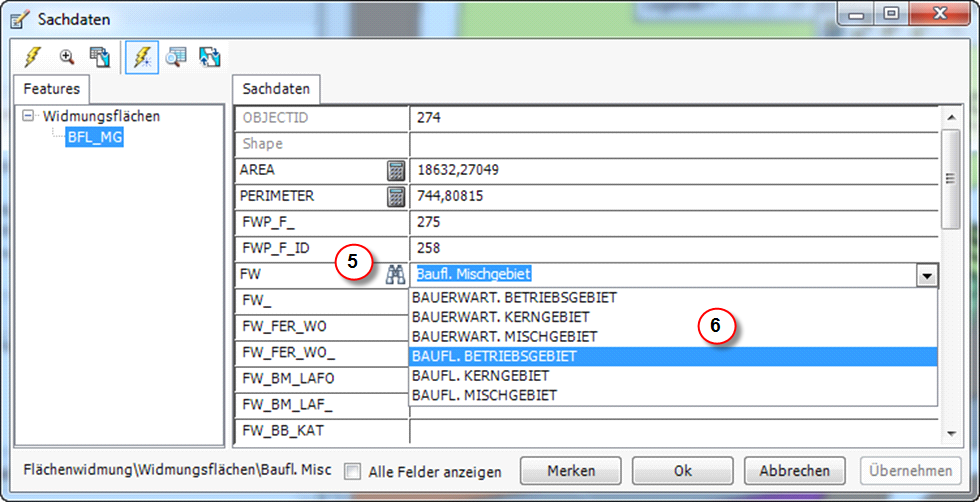Open calculator for PERIMETER field
980x502 pixels.
(396, 196)
